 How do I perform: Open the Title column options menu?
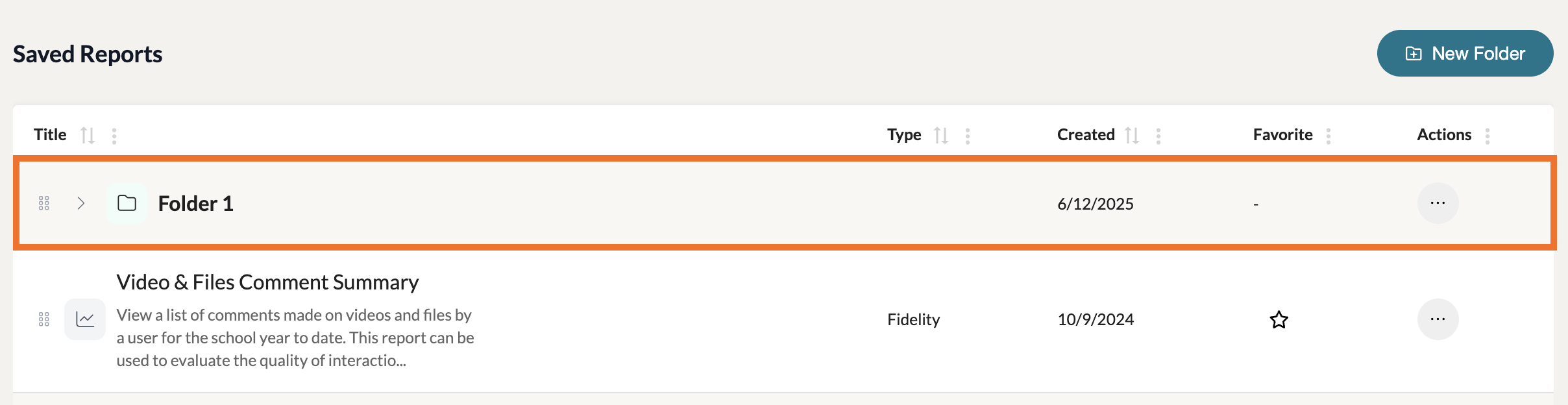coord(114,136)
